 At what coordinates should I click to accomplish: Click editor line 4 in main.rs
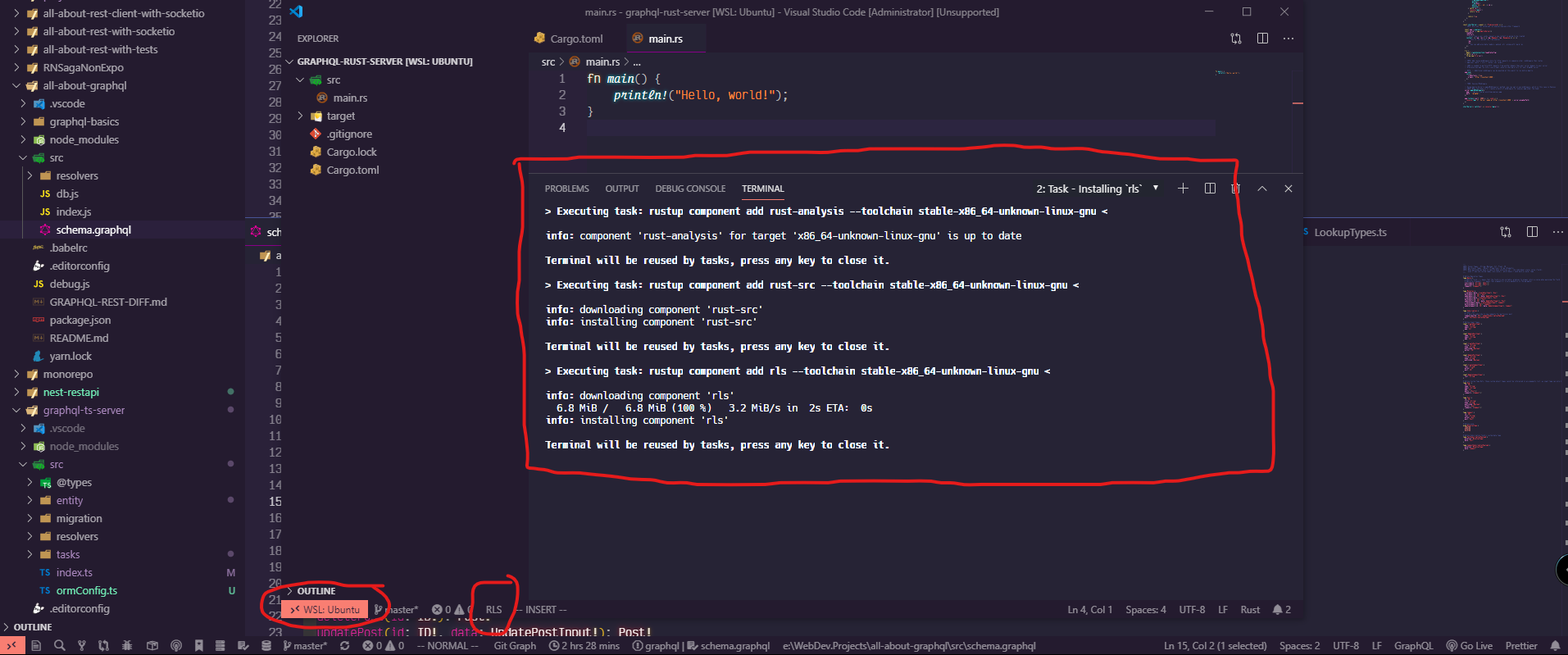pos(900,128)
